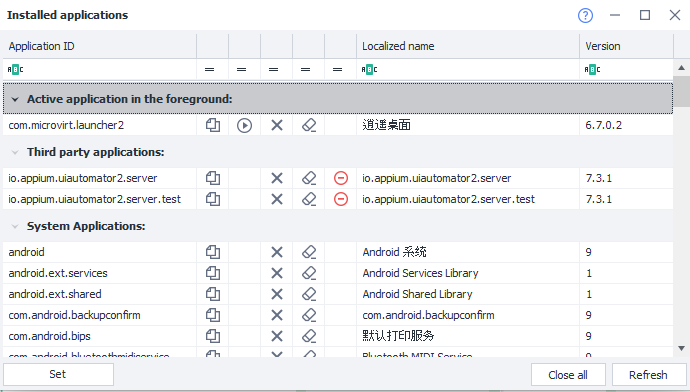Clear android.ext.shared data with eraser

309,294
